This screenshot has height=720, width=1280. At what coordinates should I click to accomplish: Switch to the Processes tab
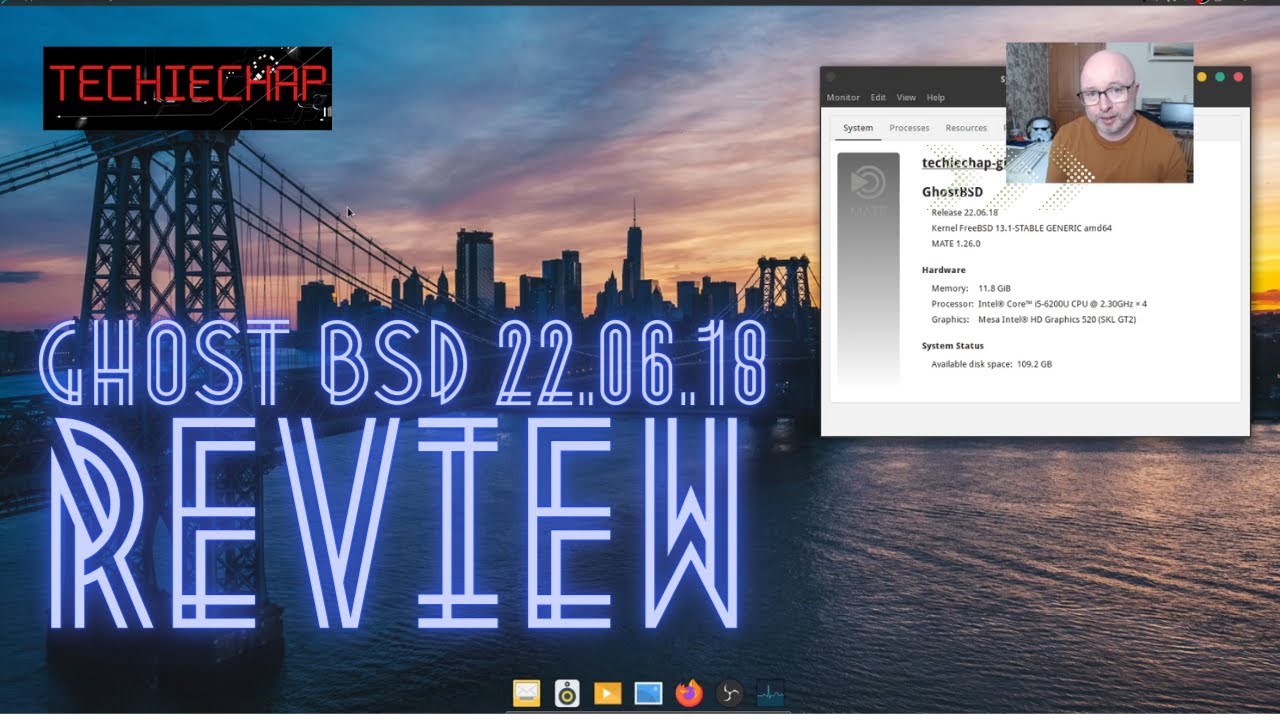click(909, 128)
